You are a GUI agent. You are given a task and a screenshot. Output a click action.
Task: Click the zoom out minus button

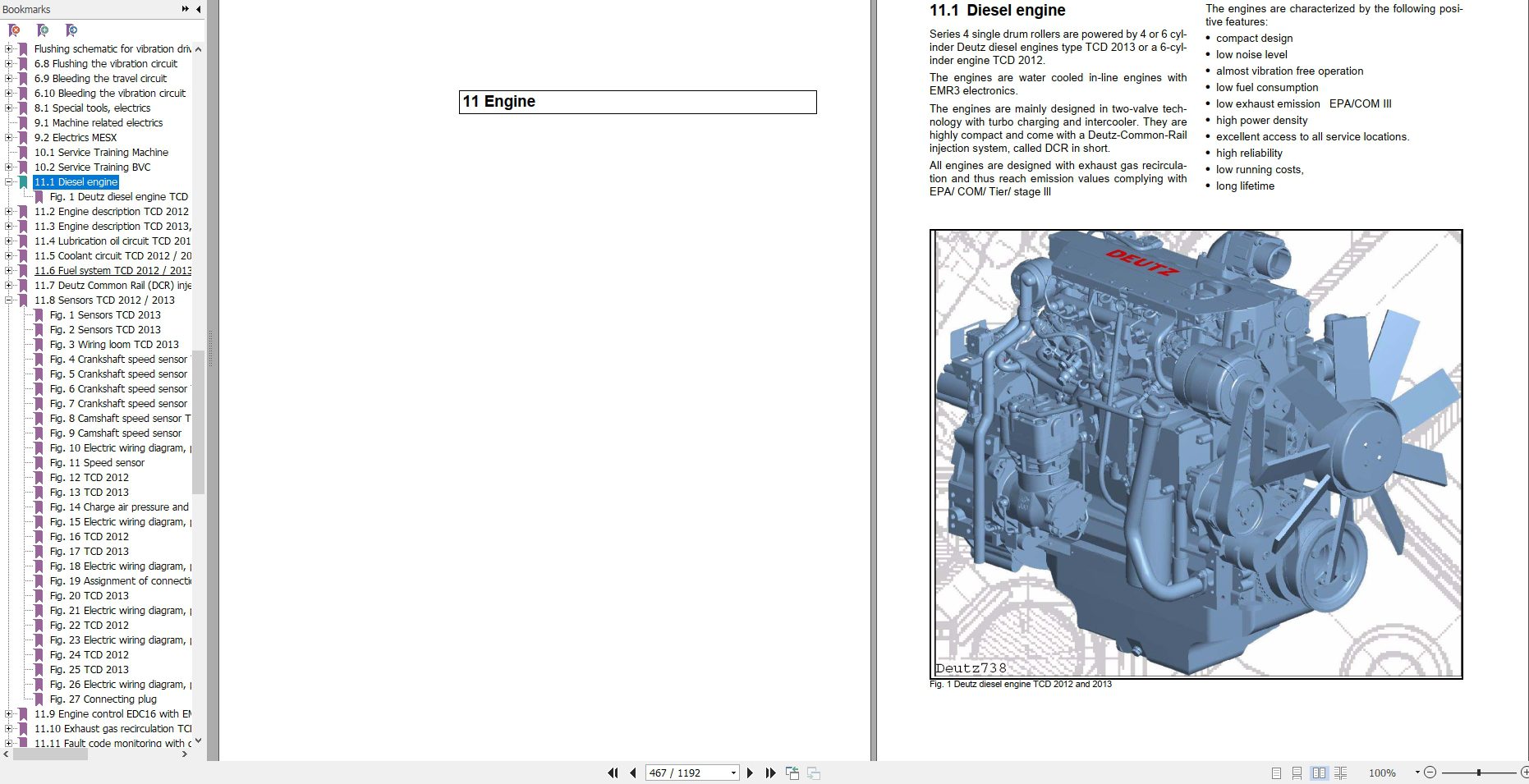[1430, 773]
